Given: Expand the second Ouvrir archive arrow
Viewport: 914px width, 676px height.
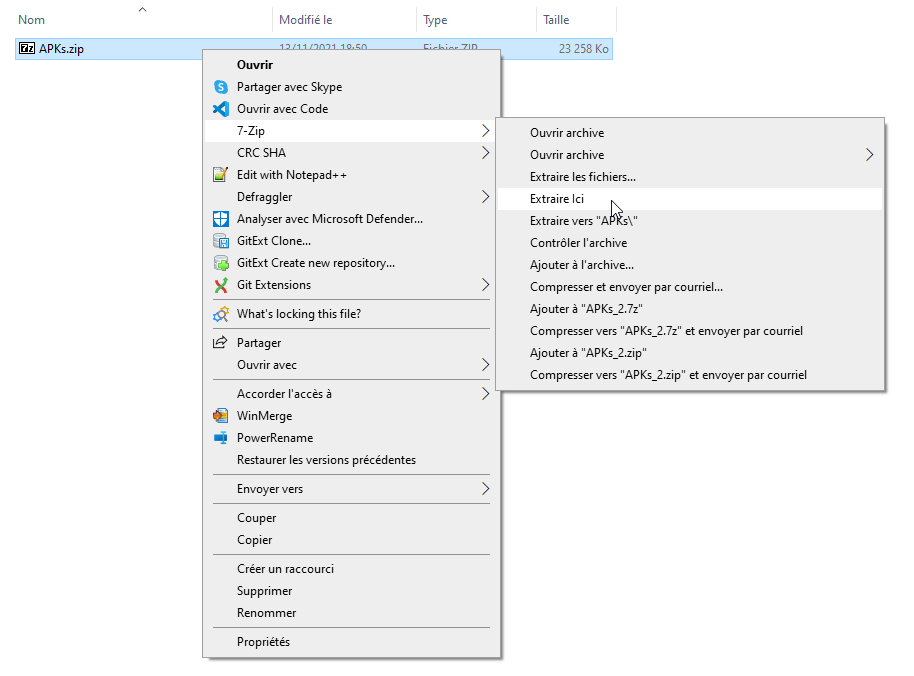Looking at the screenshot, I should [x=869, y=155].
